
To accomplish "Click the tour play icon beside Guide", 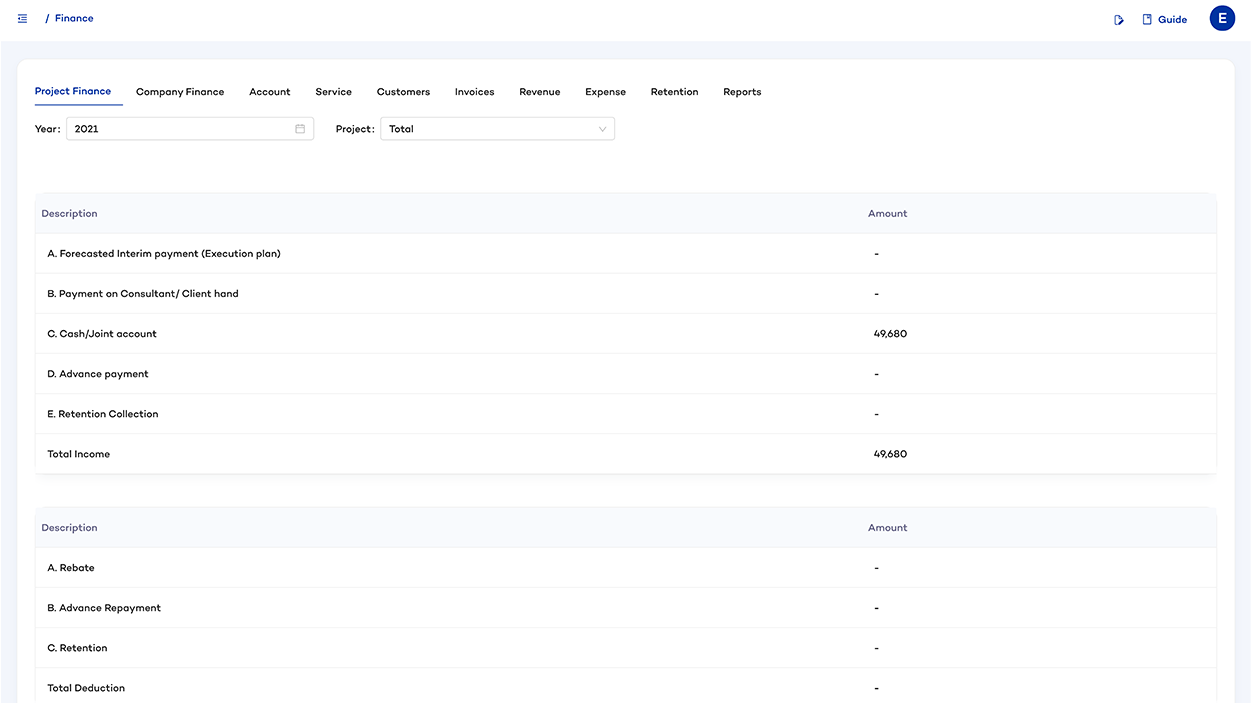I will click(x=1119, y=20).
